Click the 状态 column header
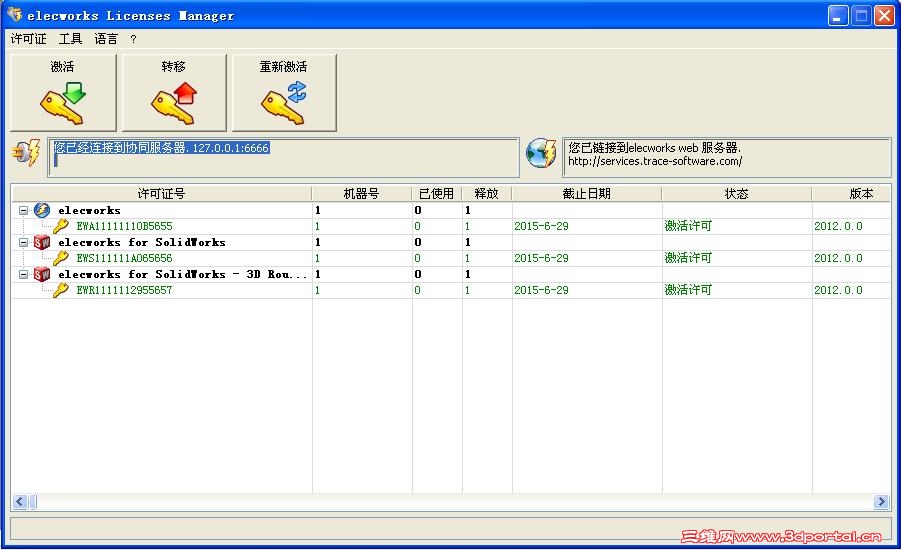 [737, 194]
